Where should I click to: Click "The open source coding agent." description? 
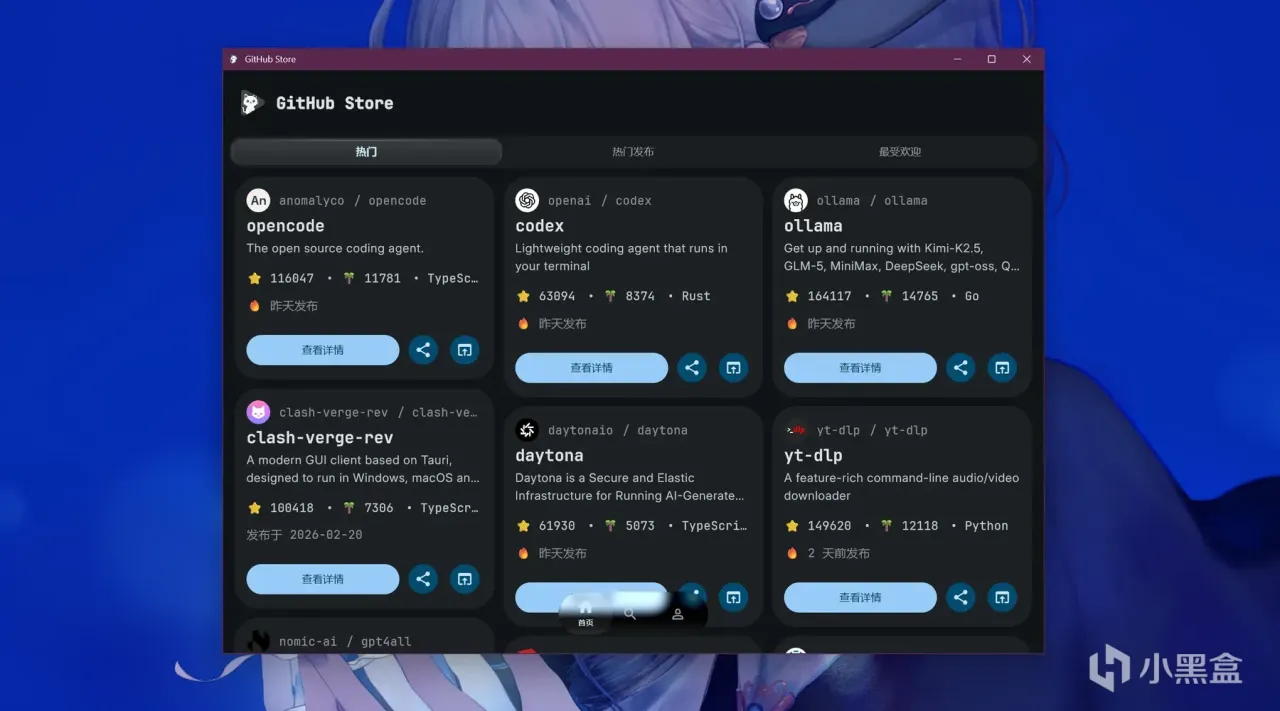click(x=335, y=249)
